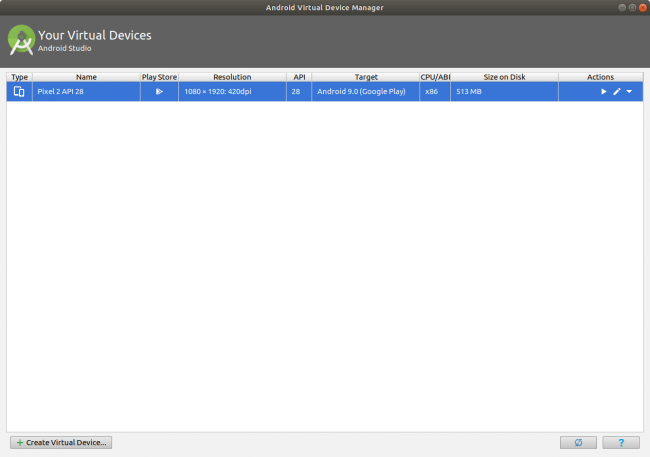Edit the Pixel 2 API 28 device
650x457 pixels.
coord(617,91)
